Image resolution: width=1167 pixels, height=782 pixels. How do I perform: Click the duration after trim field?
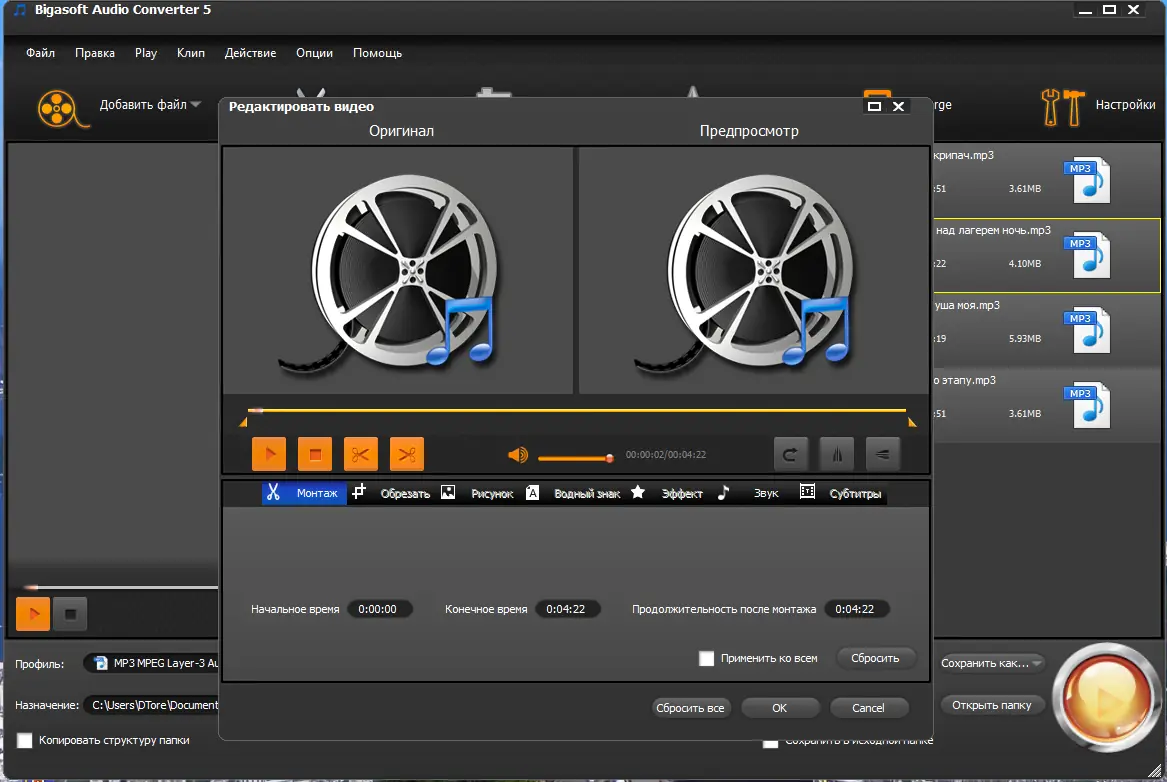855,609
